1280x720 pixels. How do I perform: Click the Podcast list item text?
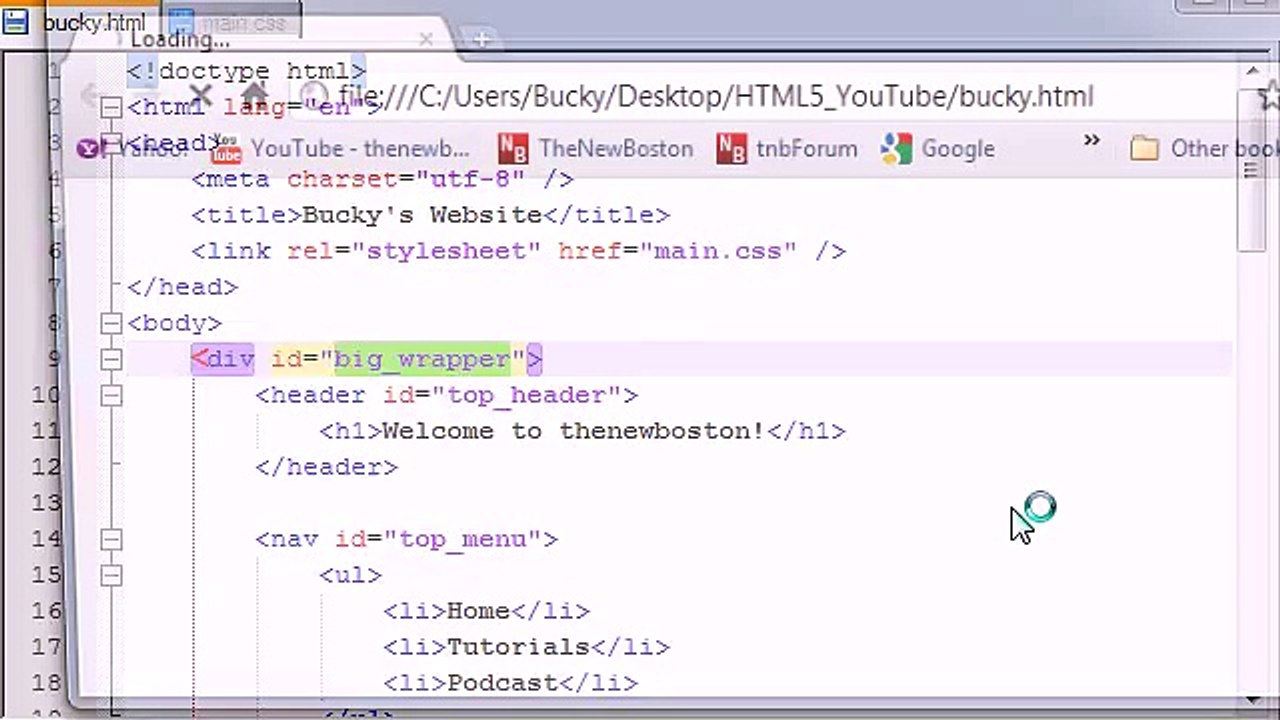pos(502,683)
